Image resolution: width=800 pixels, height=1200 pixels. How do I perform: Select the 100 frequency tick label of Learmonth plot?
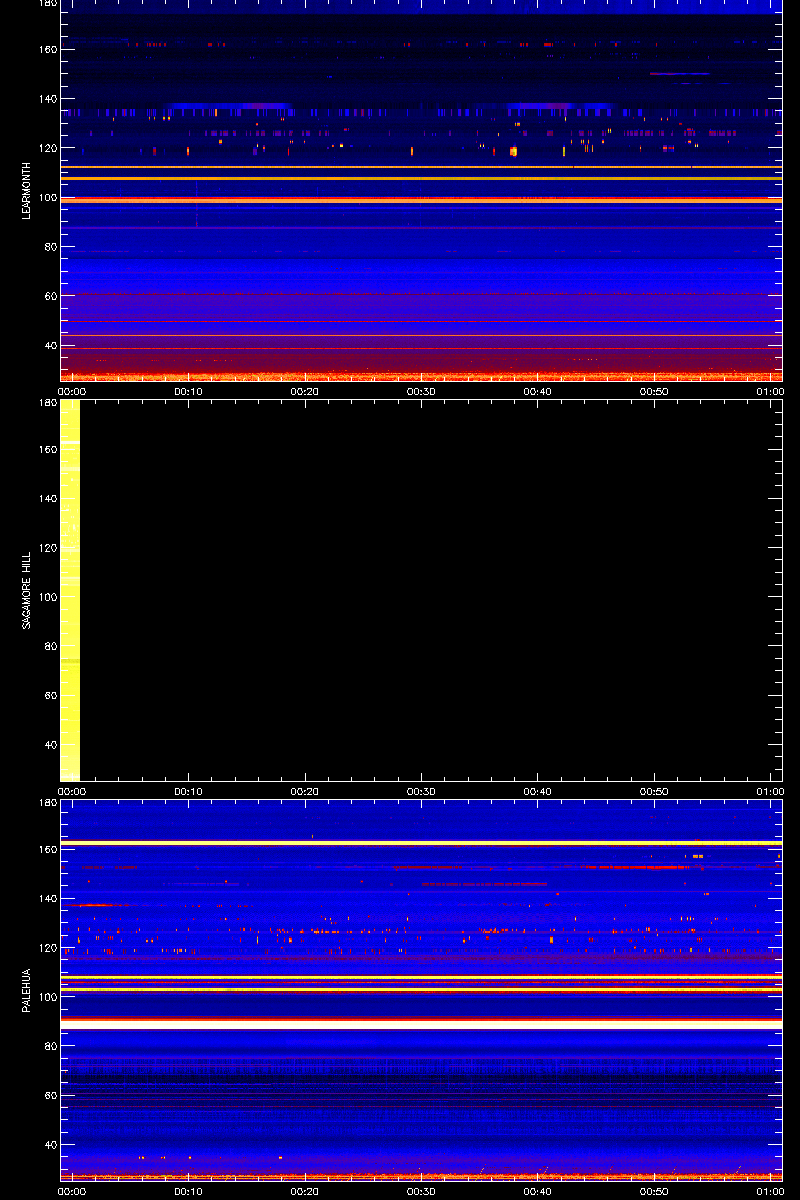pyautogui.click(x=48, y=198)
